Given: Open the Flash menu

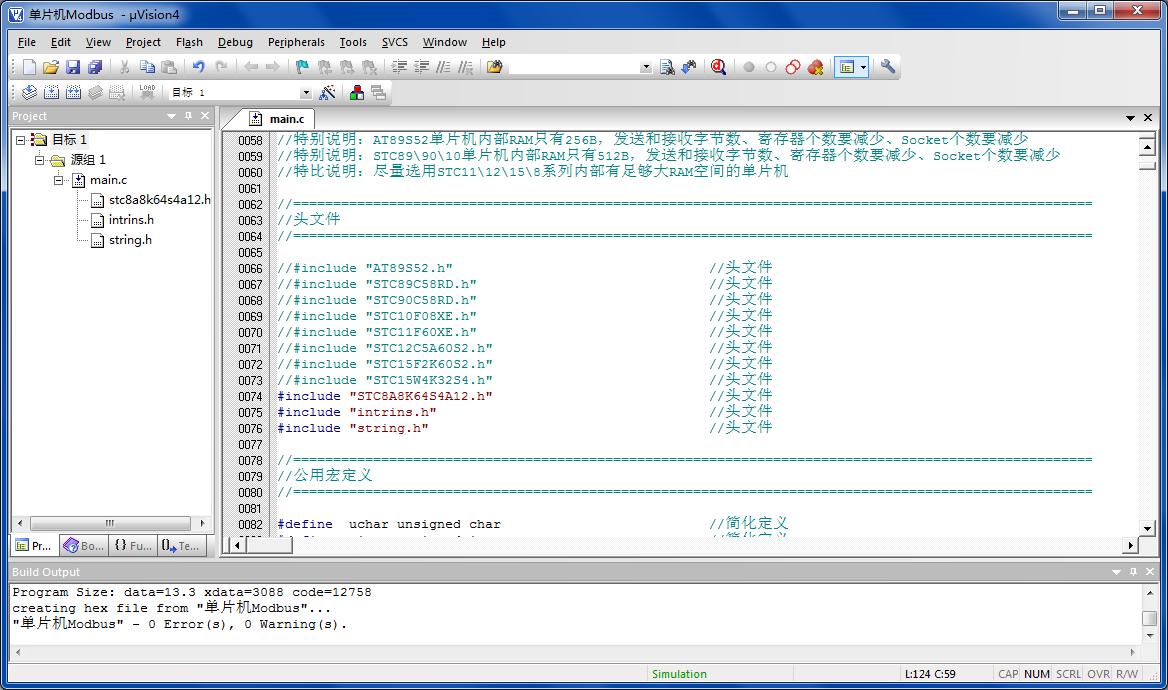Looking at the screenshot, I should coord(189,42).
